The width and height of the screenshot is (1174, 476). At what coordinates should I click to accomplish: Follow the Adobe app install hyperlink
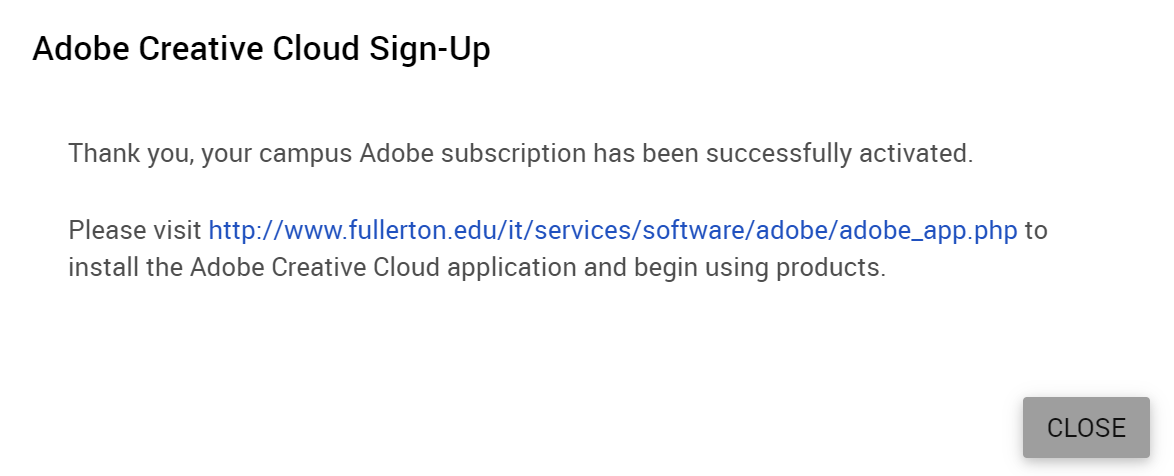click(x=612, y=231)
